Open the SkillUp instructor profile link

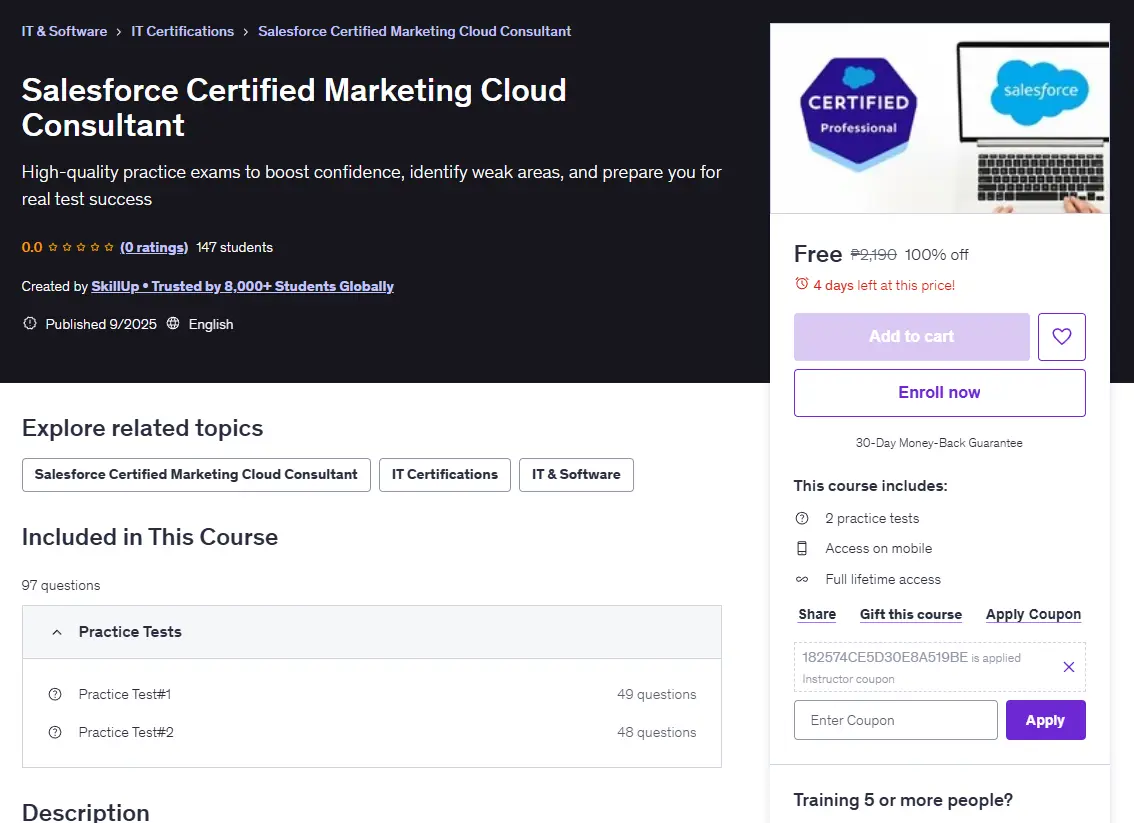coord(242,286)
